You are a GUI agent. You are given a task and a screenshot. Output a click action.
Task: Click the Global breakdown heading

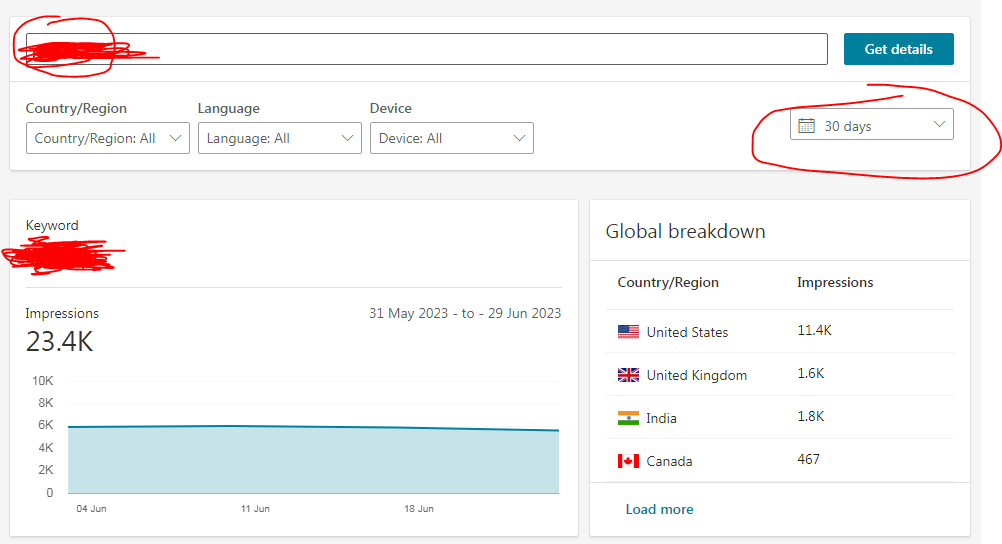(x=685, y=231)
